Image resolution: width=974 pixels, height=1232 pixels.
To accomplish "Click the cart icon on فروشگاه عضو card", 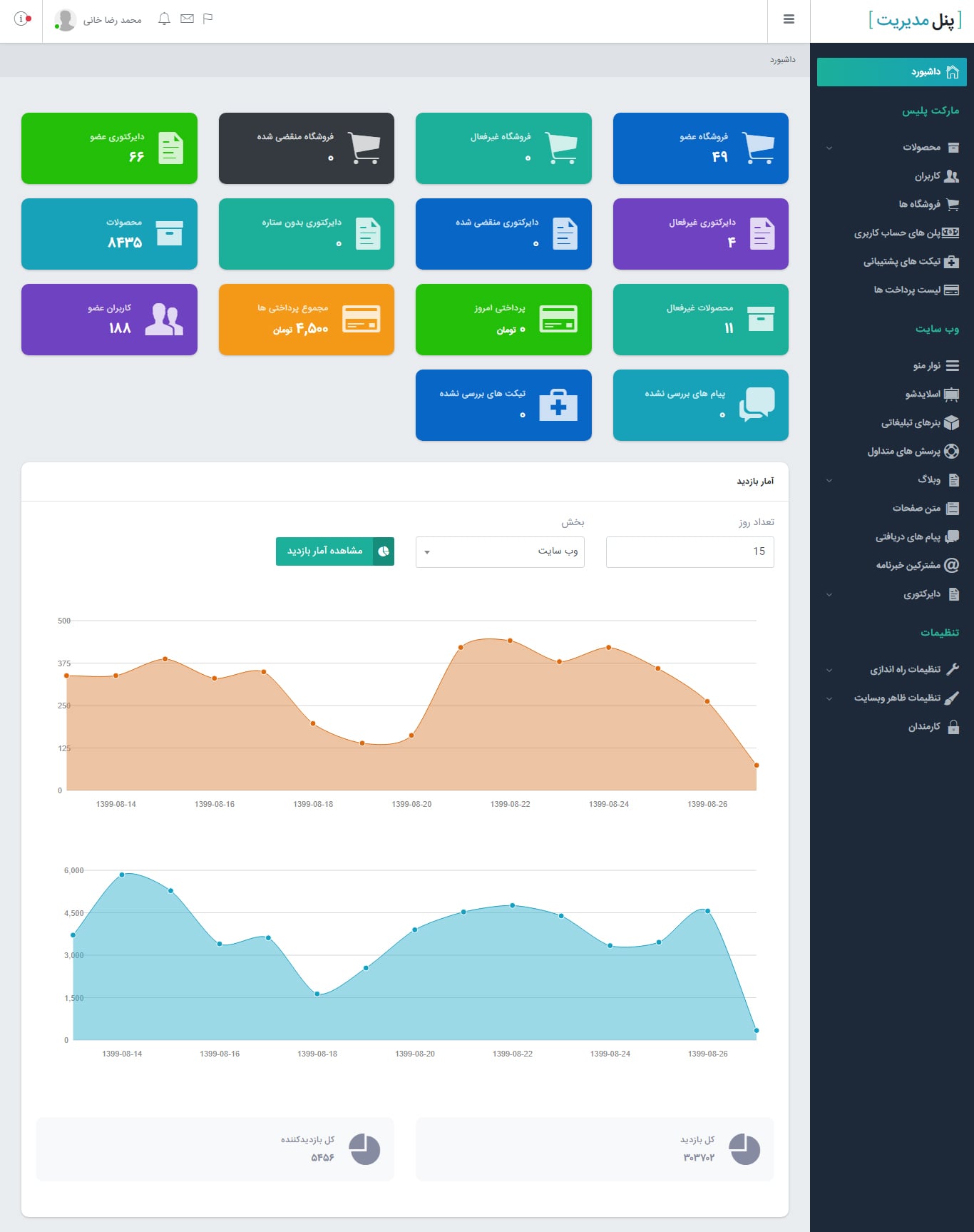I will point(757,148).
